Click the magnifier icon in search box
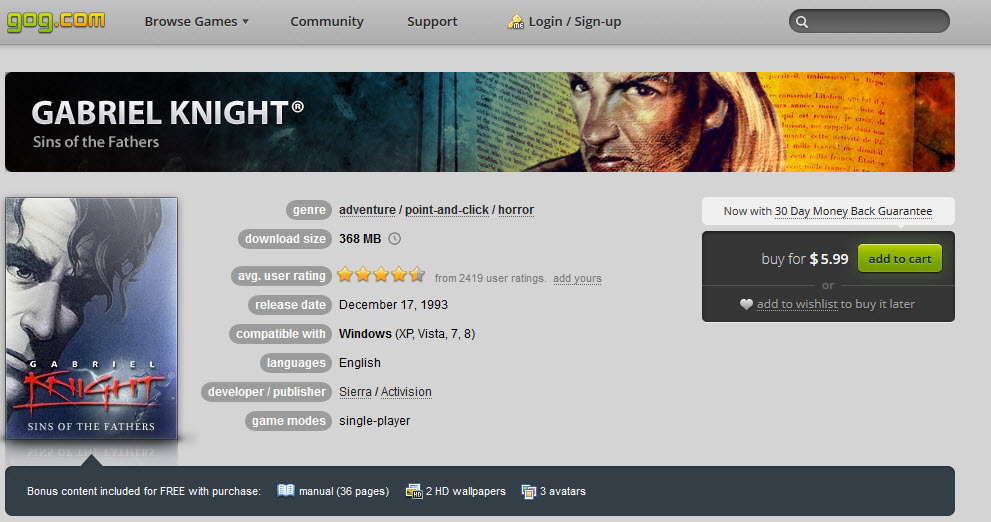The image size is (991, 522). pos(802,22)
